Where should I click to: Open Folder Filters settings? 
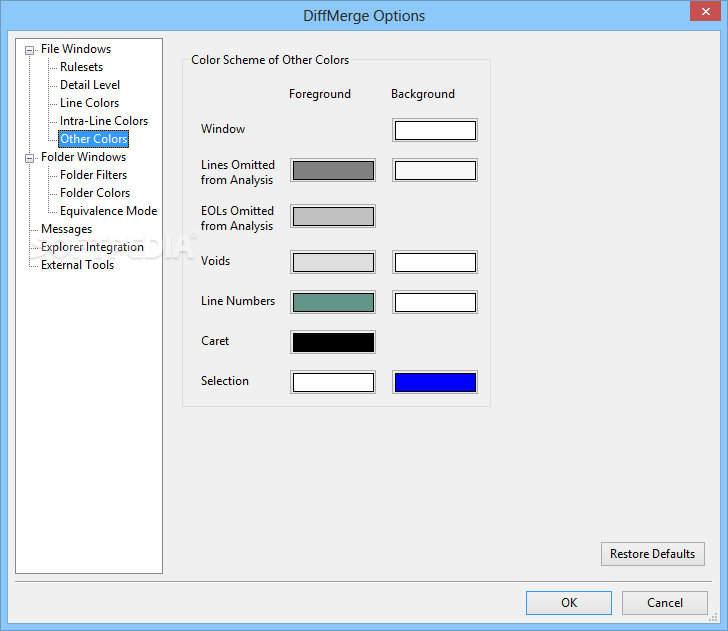pyautogui.click(x=93, y=175)
